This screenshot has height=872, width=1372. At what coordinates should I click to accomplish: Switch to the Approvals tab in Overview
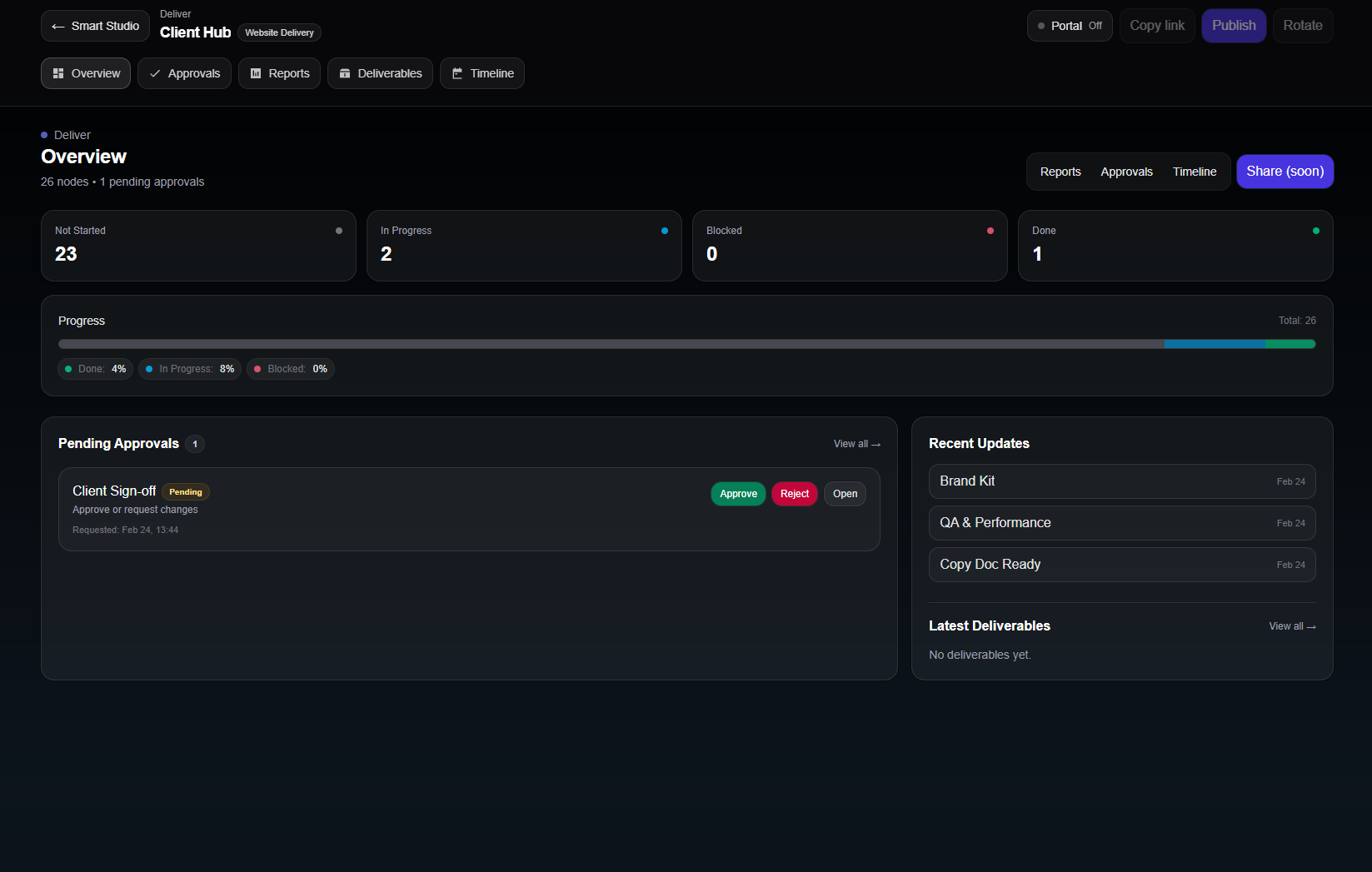click(x=1126, y=172)
